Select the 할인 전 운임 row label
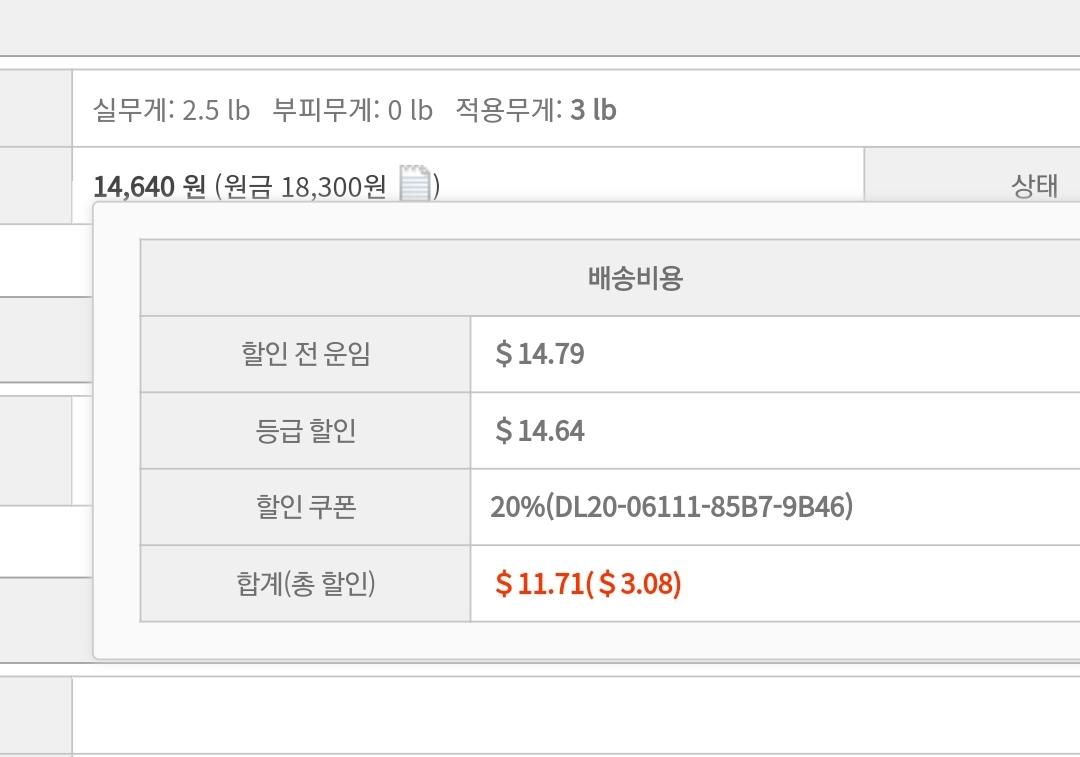Screen dimensions: 1080x757 coord(305,354)
